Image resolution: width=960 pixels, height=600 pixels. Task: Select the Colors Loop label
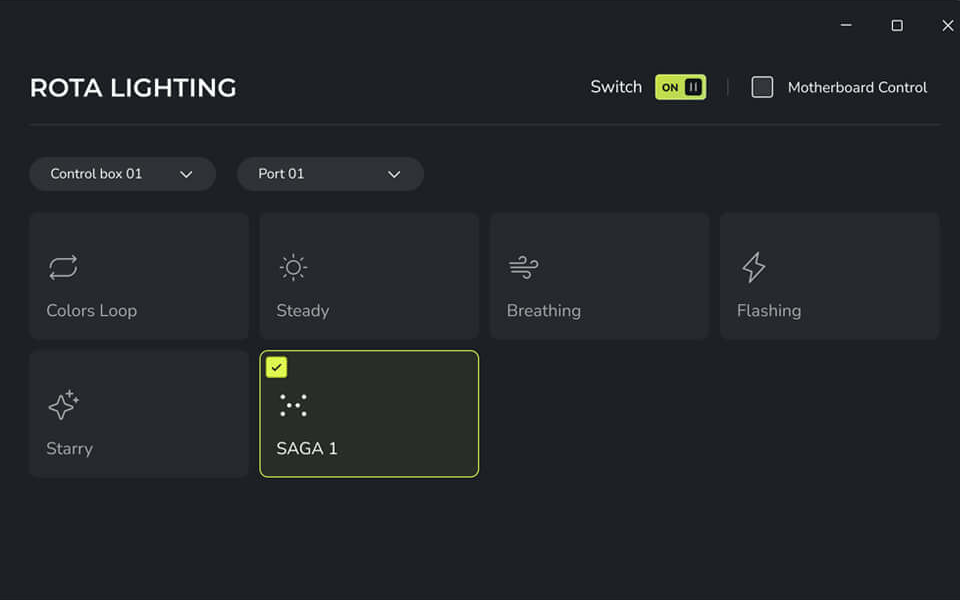92,310
